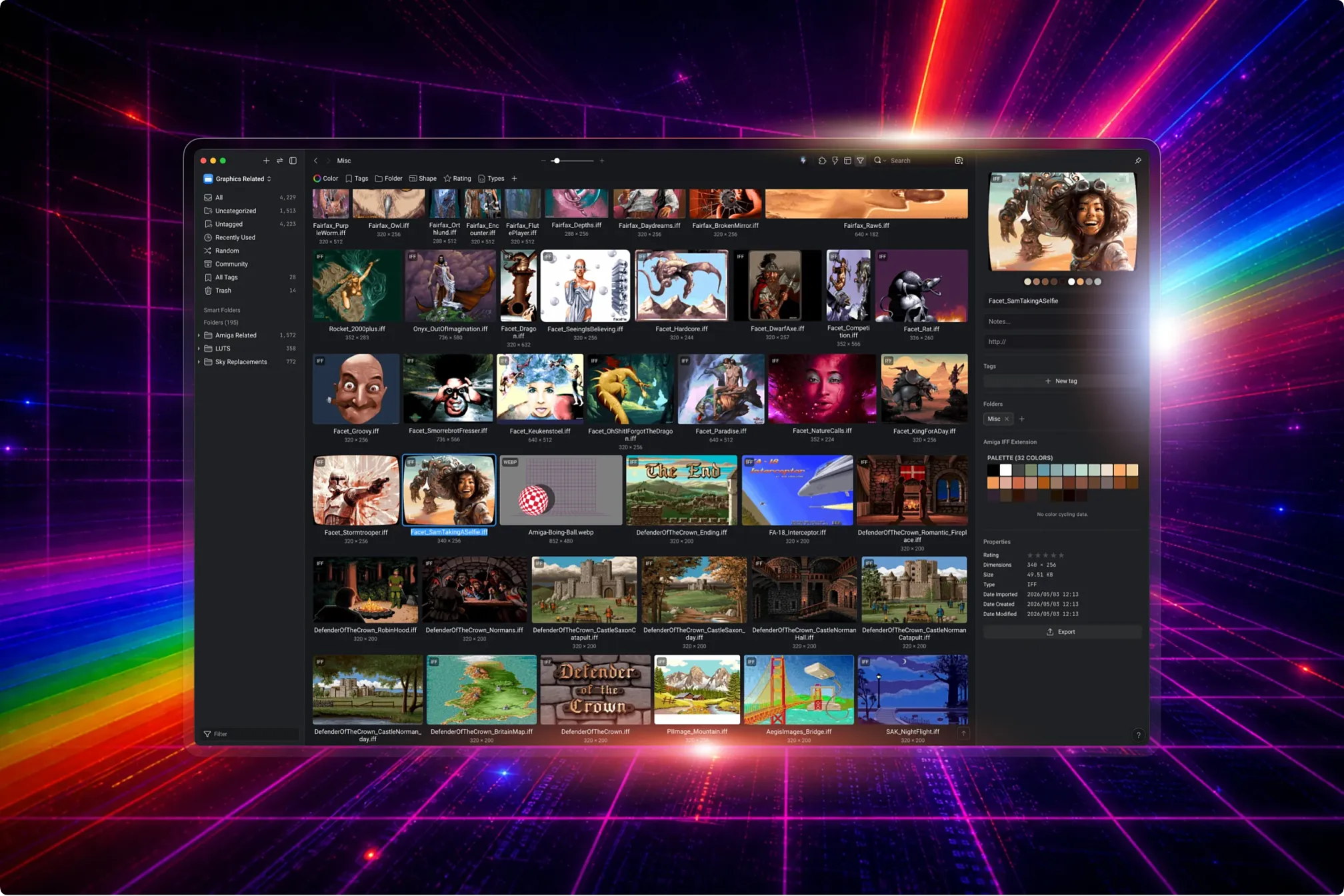1344x896 pixels.
Task: Add another filter with the plus icon
Action: [514, 179]
